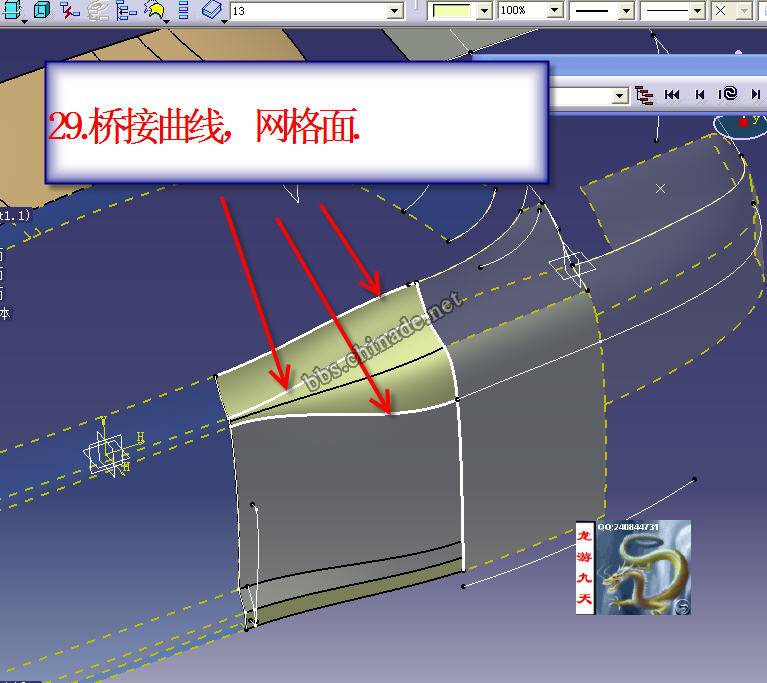
Task: Click the red lightning tree icon
Action: tap(69, 9)
